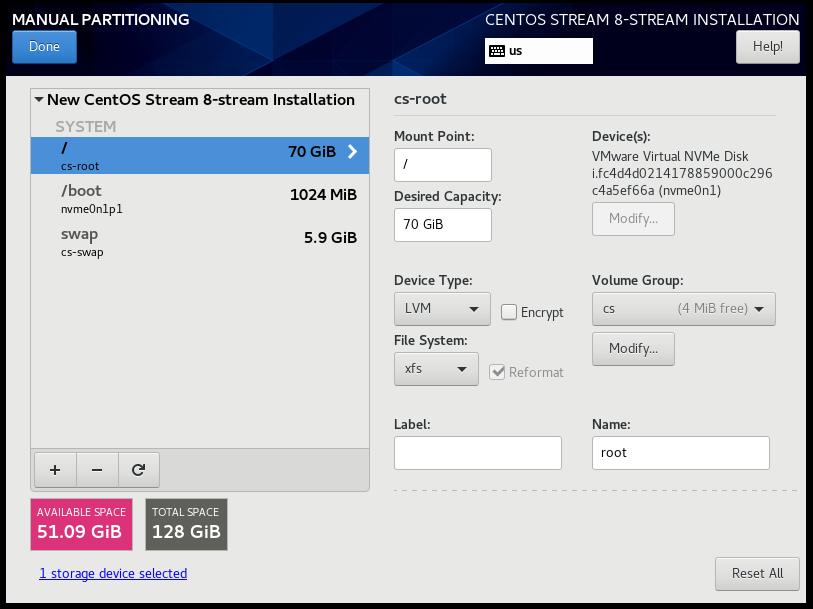Toggle the Reformat checkbox
Viewport: 813px width, 609px height.
(x=497, y=372)
